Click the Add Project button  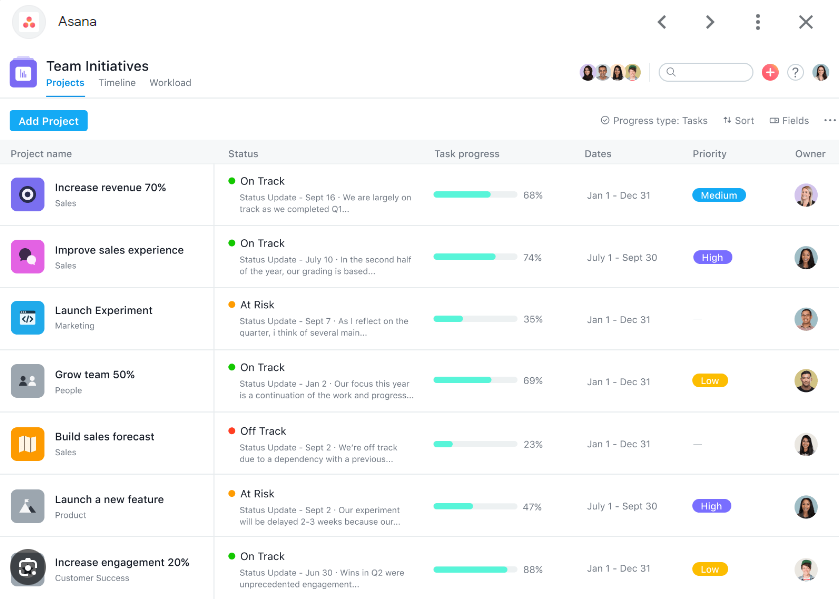coord(49,121)
